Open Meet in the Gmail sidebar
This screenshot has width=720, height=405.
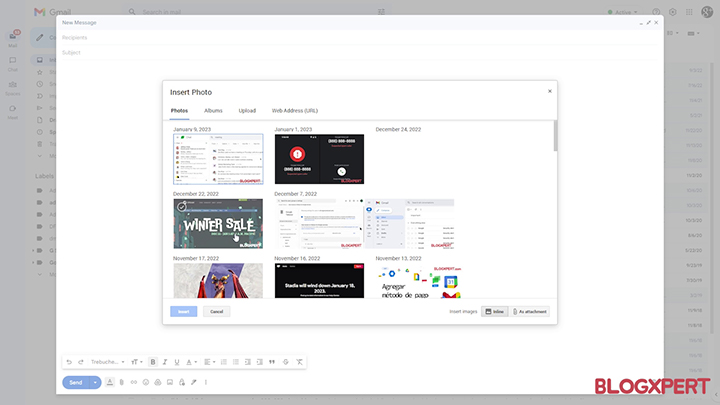pyautogui.click(x=13, y=112)
